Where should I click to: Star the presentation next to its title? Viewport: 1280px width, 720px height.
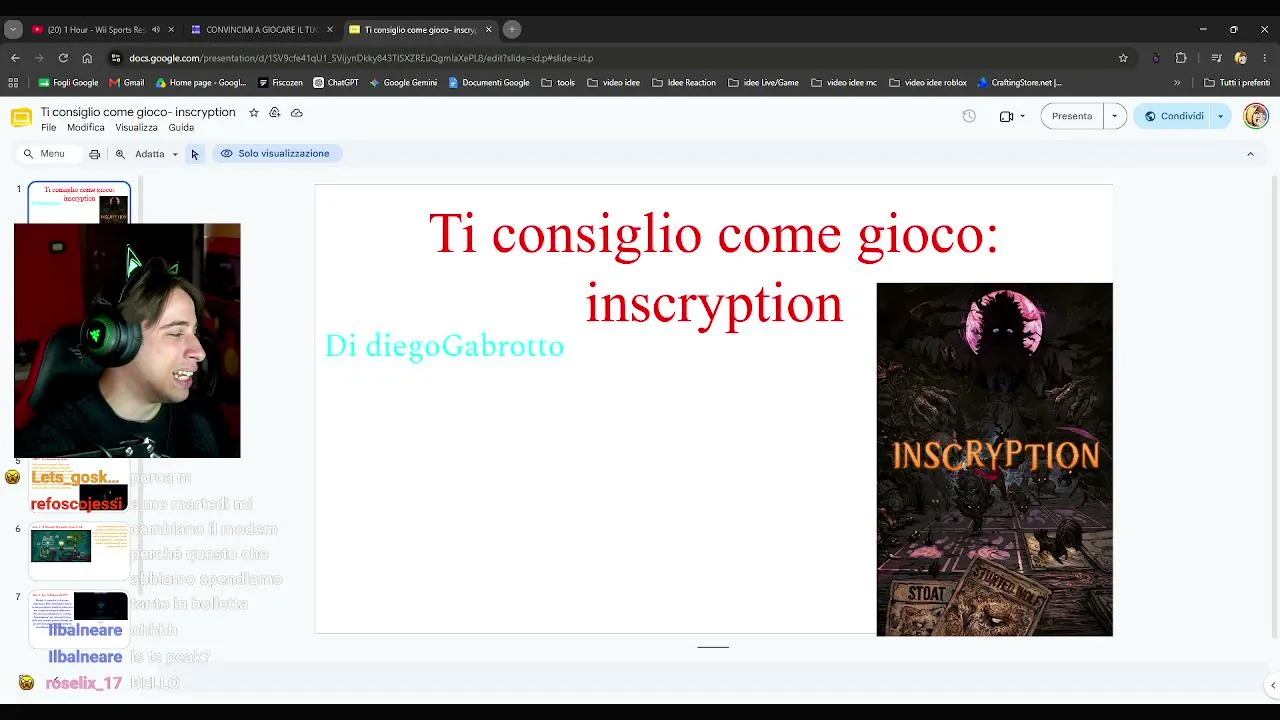point(254,113)
